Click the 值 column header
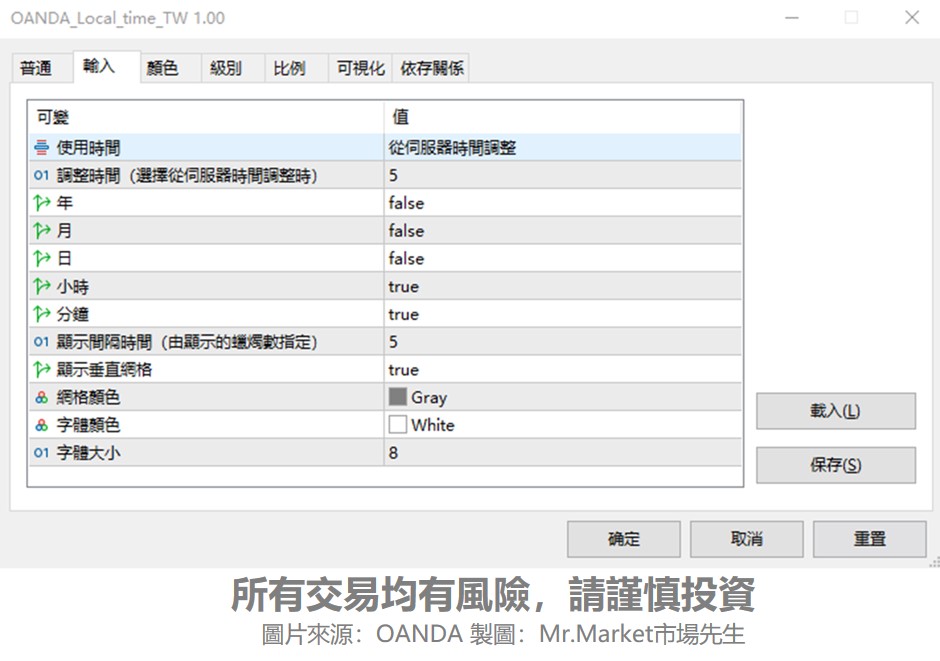The height and width of the screenshot is (661, 940). pos(562,117)
